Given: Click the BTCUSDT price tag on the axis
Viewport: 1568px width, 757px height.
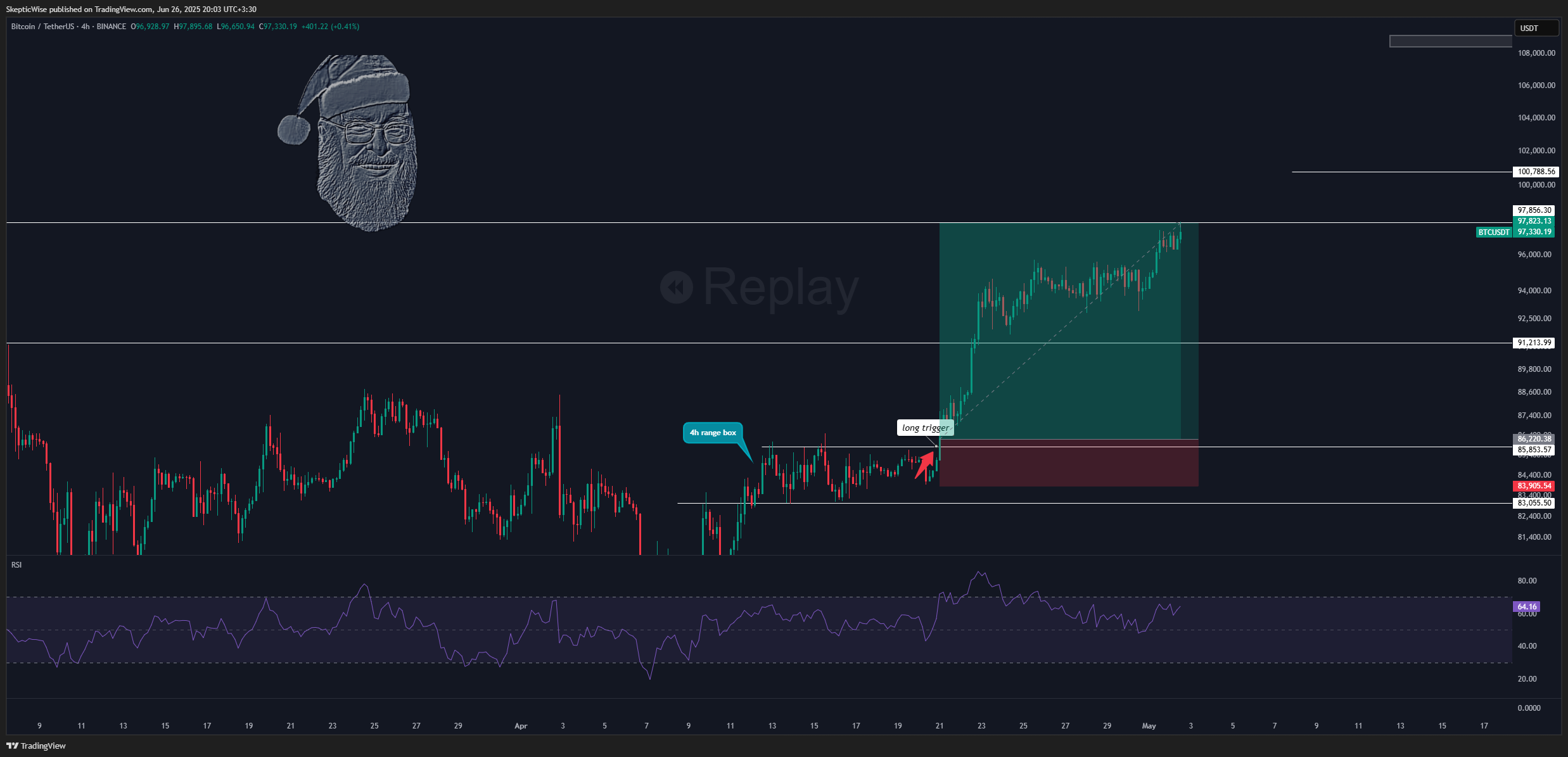Looking at the screenshot, I should (x=1494, y=232).
